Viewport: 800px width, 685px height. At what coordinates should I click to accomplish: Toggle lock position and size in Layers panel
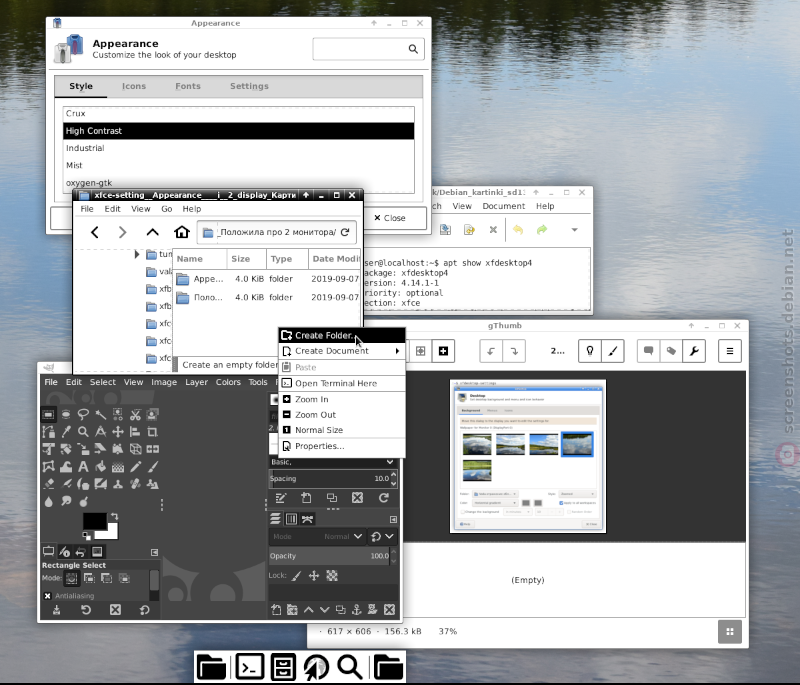pos(314,576)
